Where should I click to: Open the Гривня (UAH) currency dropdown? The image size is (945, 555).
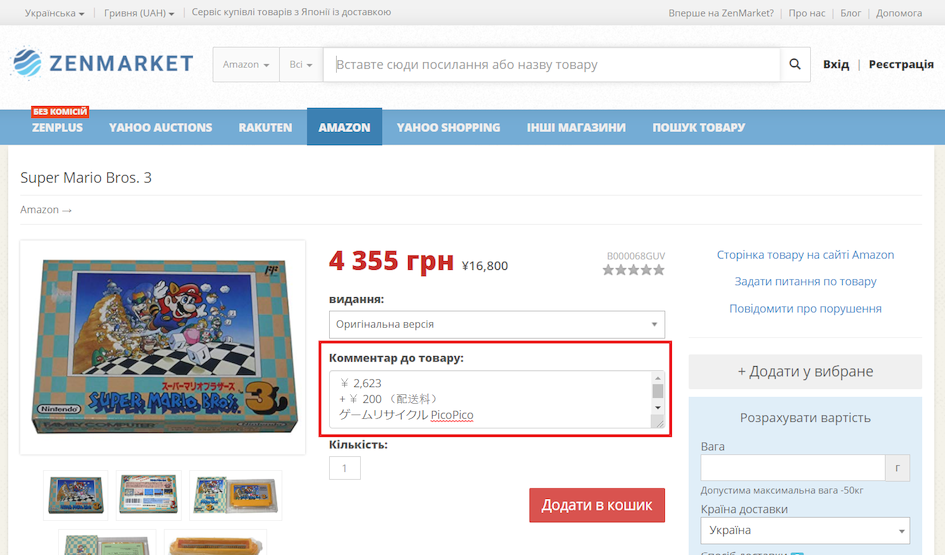pyautogui.click(x=139, y=13)
